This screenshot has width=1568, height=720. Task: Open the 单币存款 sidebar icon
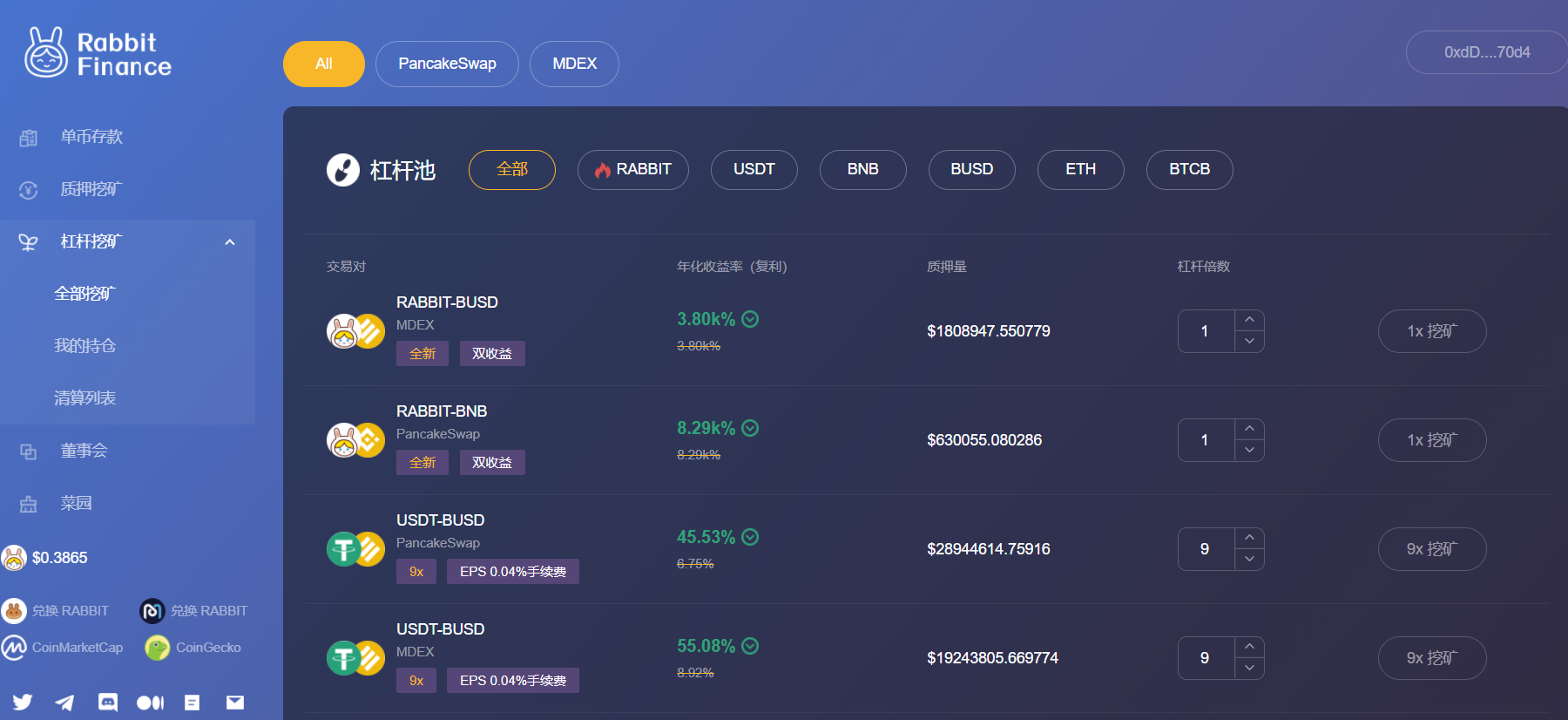tap(29, 138)
